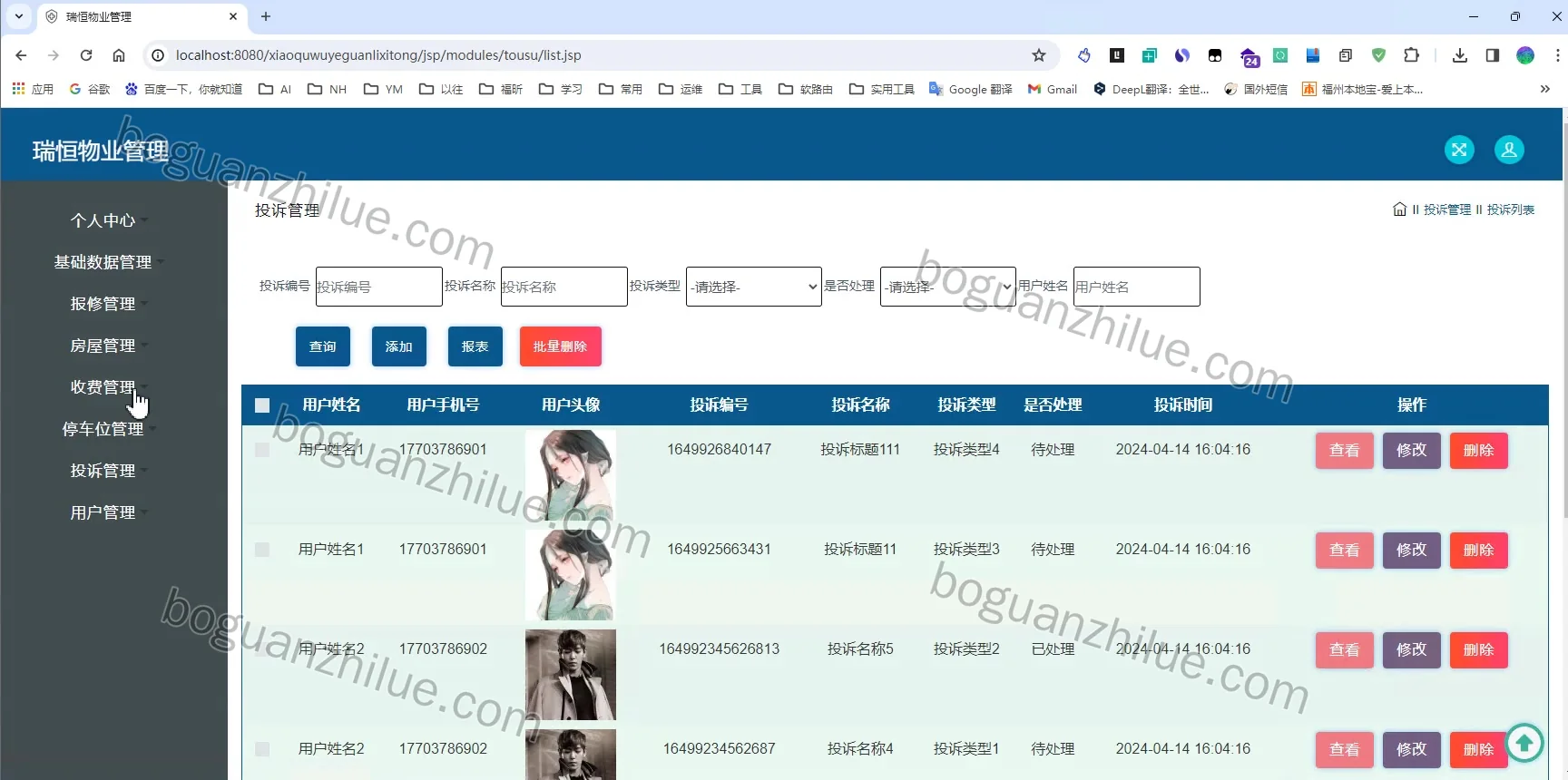Click the avatar thumbnail in 投诉名称5 row
This screenshot has height=780, width=1568.
(571, 675)
